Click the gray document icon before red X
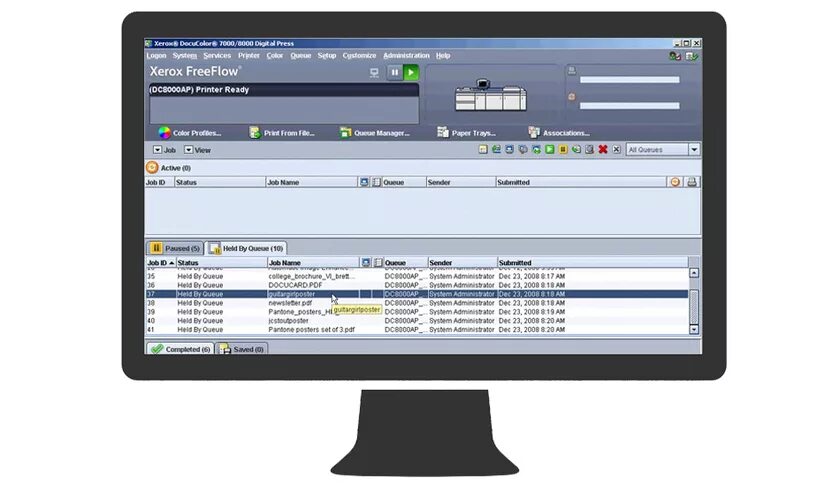 tap(589, 149)
